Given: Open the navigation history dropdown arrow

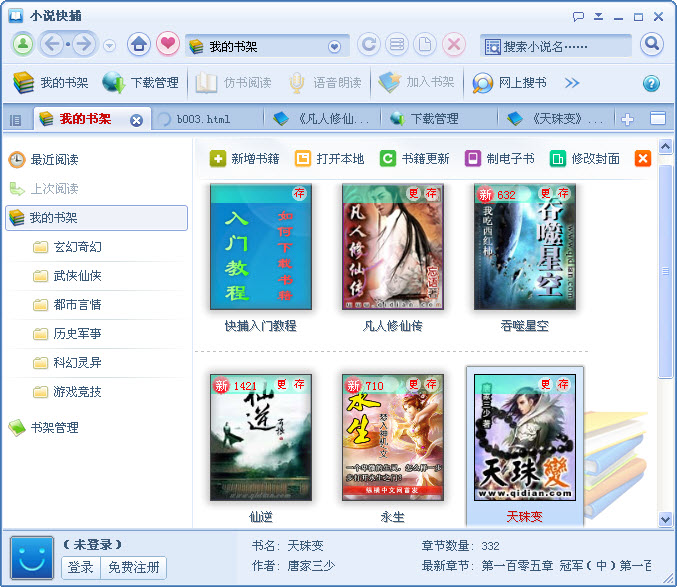Looking at the screenshot, I should pyautogui.click(x=110, y=45).
